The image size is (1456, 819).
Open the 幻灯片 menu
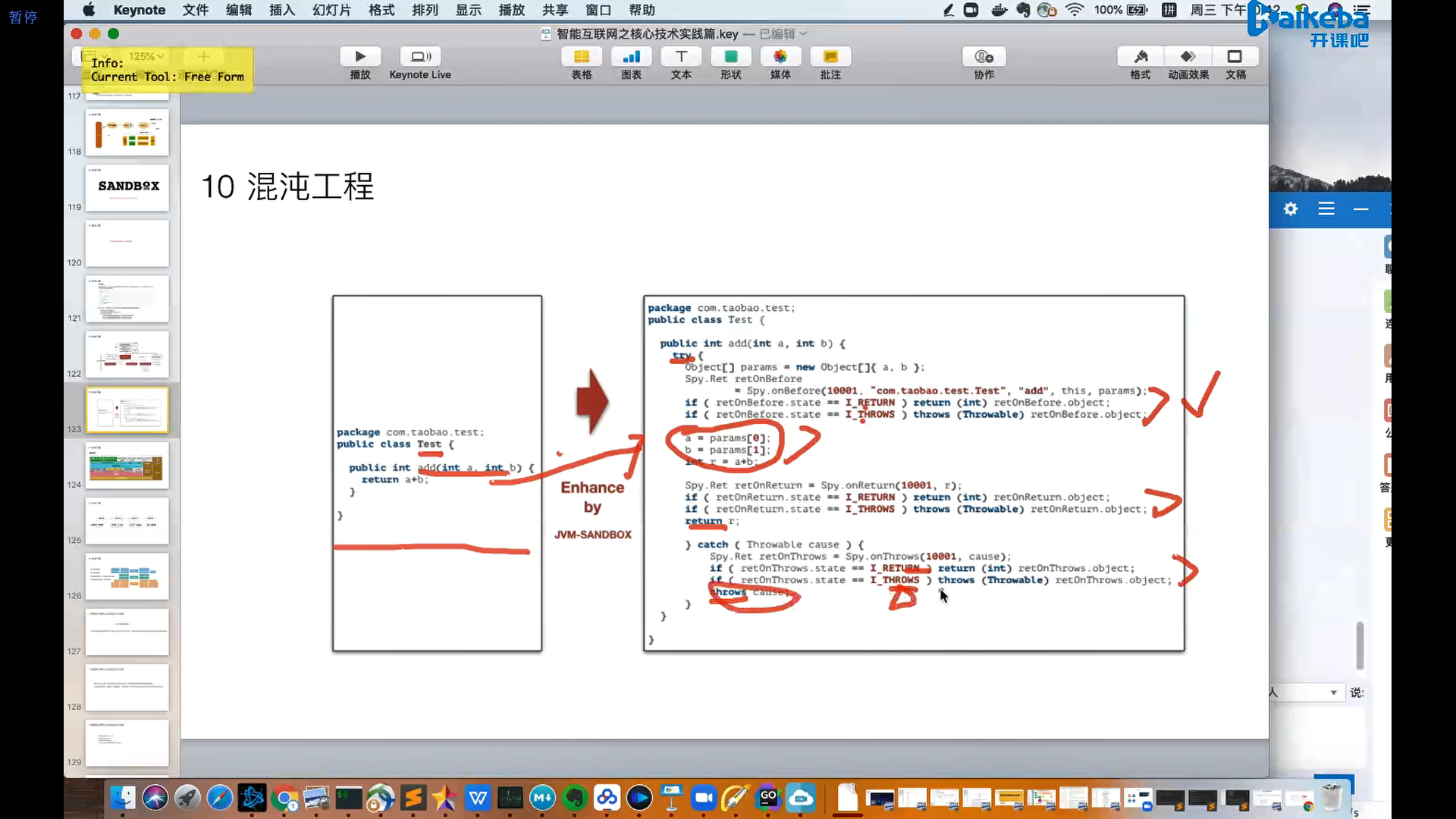pyautogui.click(x=331, y=10)
